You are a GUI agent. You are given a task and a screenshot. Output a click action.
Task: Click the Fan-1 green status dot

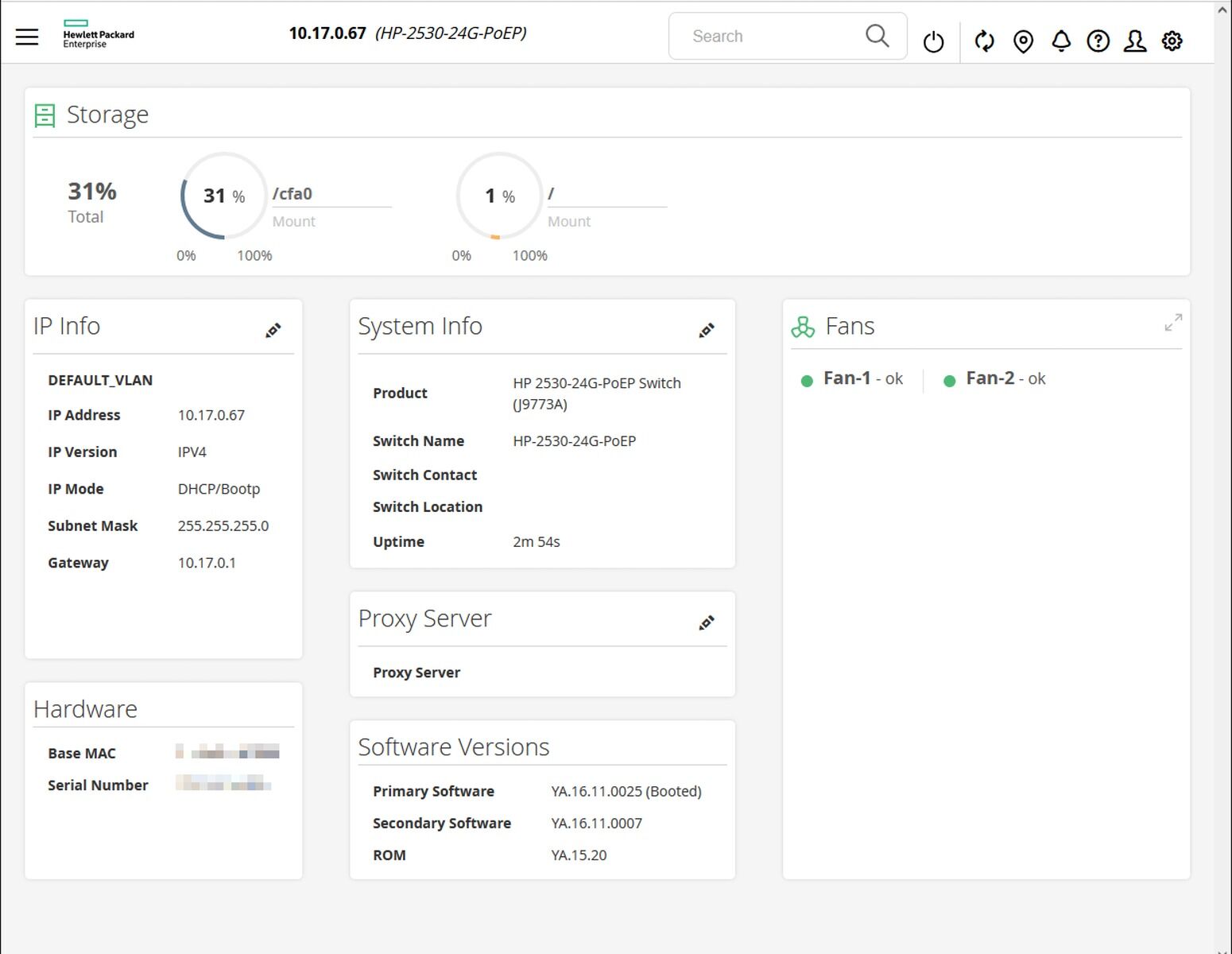[807, 381]
